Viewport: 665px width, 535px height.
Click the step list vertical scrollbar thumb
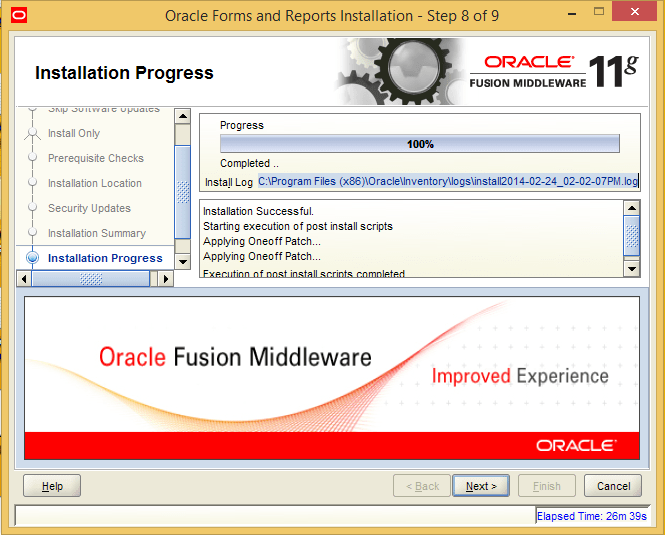[x=183, y=192]
